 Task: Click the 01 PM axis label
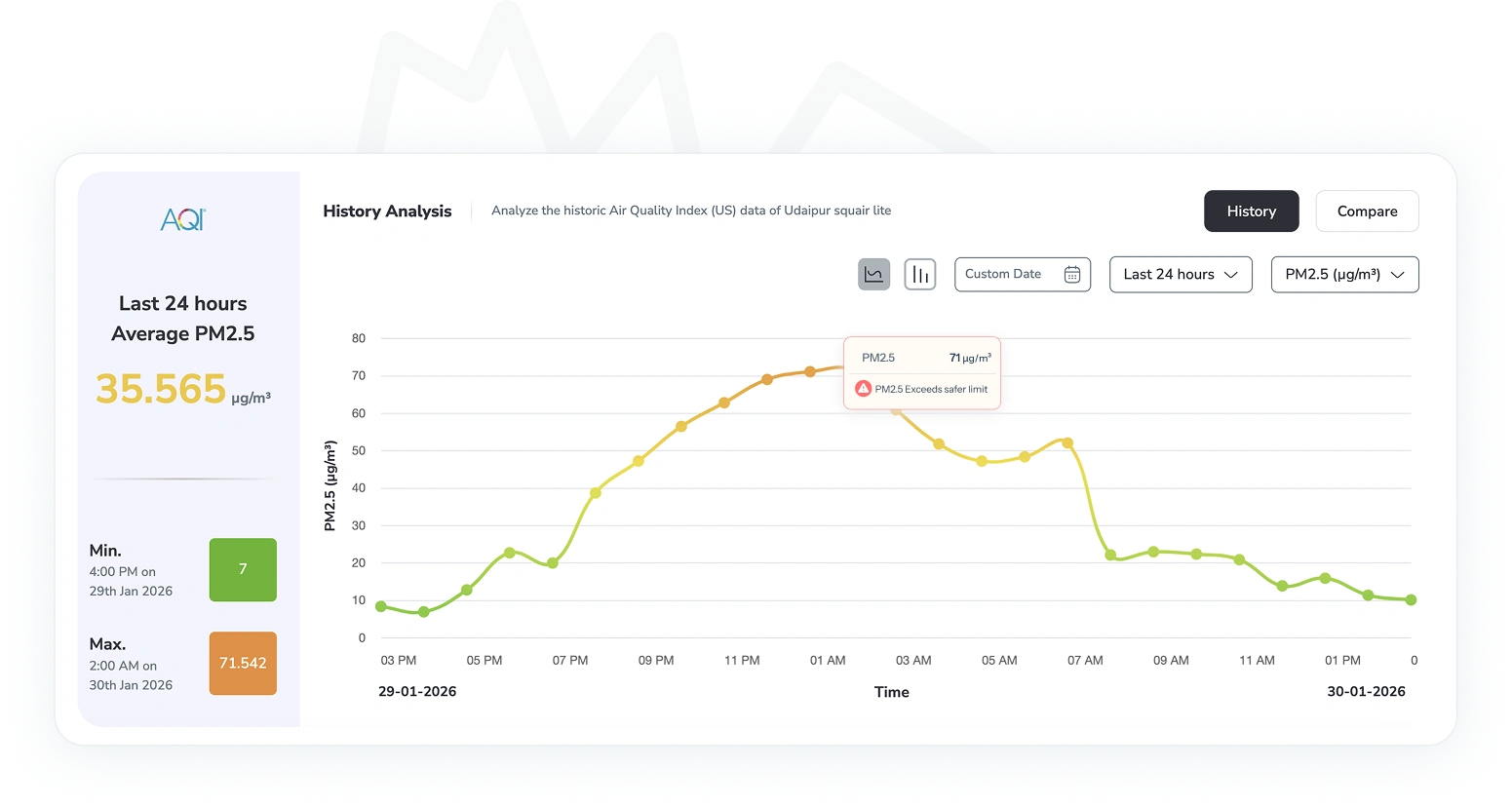pos(1342,661)
